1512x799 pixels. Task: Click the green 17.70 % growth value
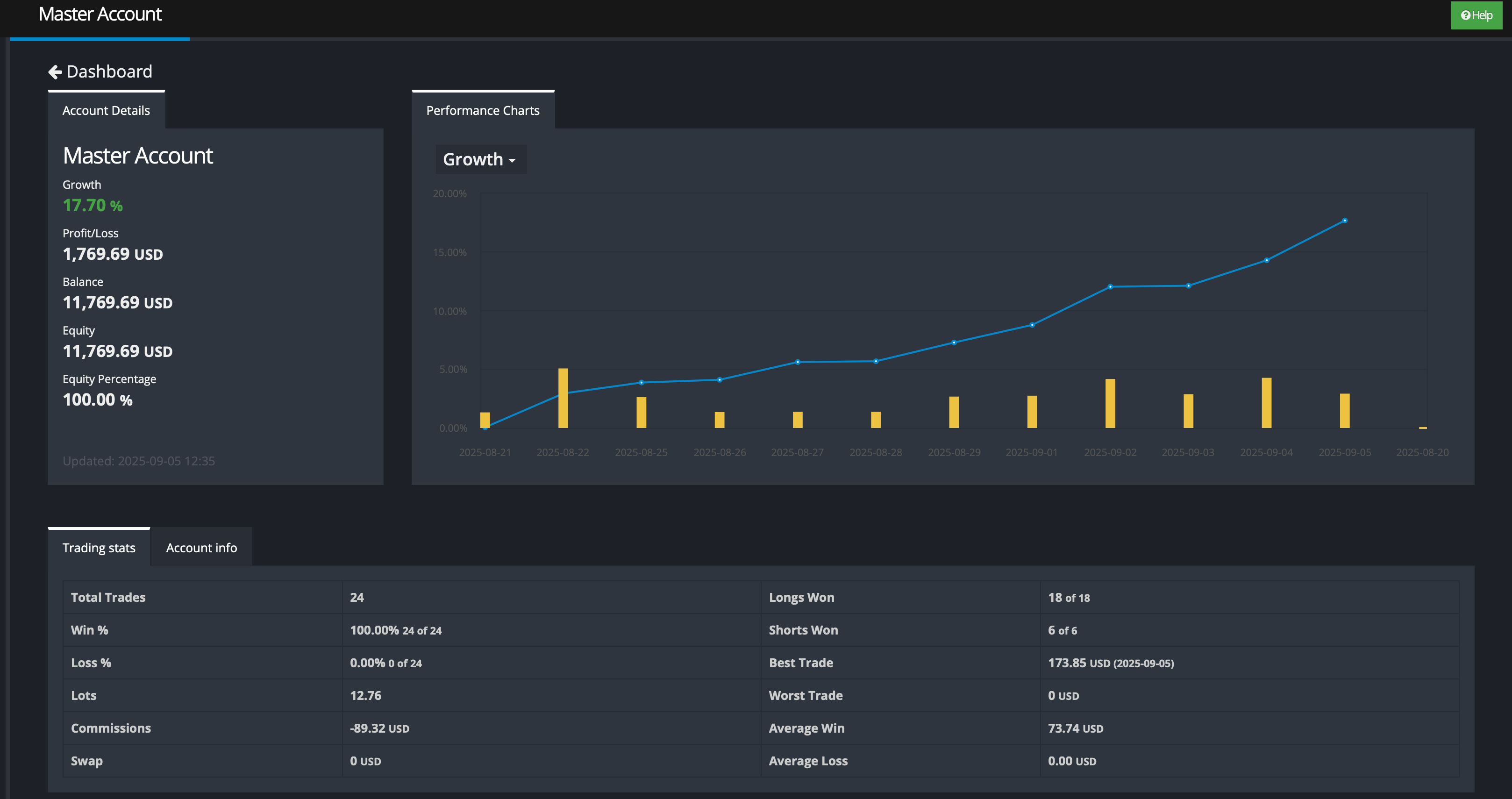coord(93,206)
